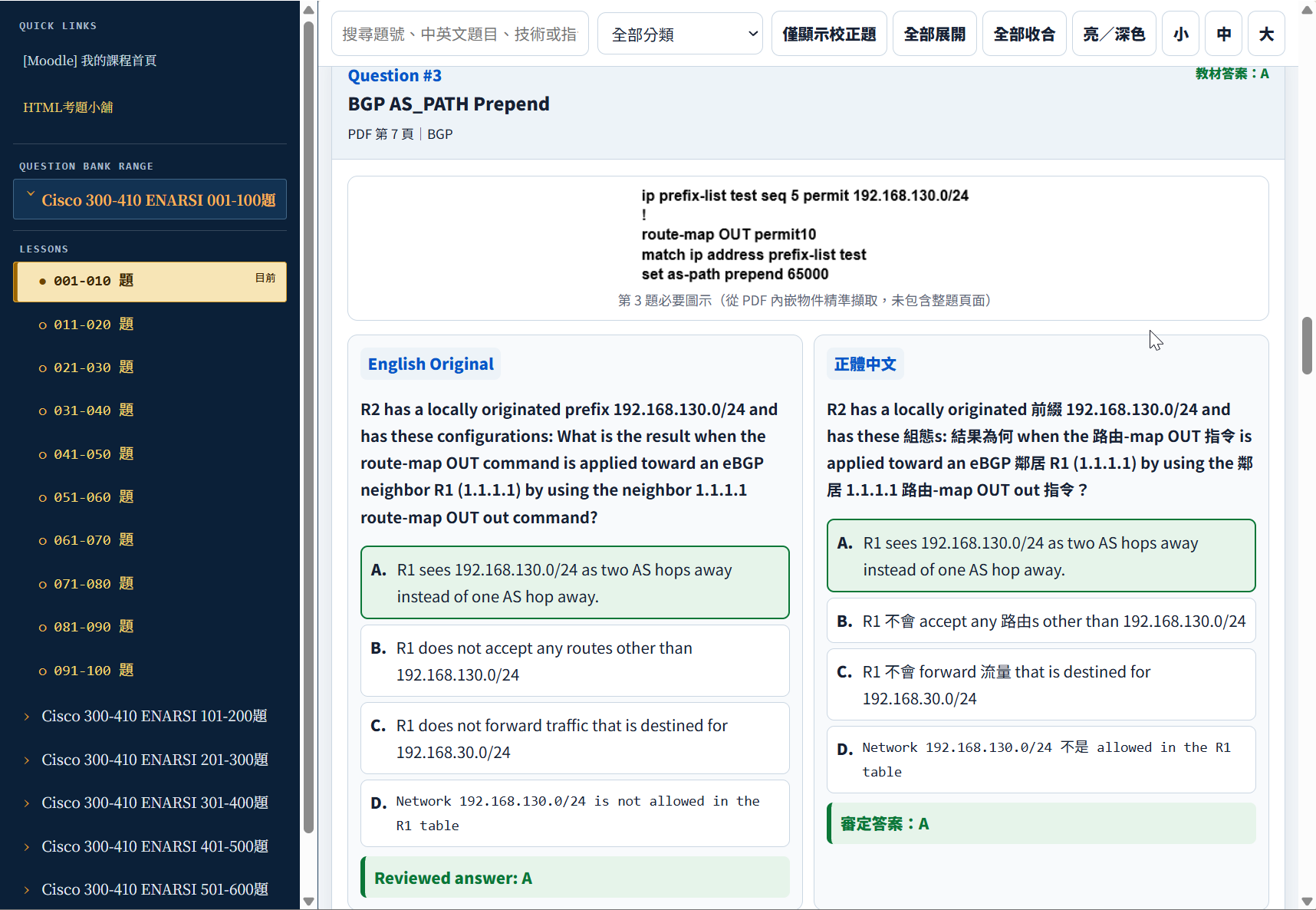Open the 全部分類 category dropdown
Viewport: 1316px width, 910px height.
(680, 34)
